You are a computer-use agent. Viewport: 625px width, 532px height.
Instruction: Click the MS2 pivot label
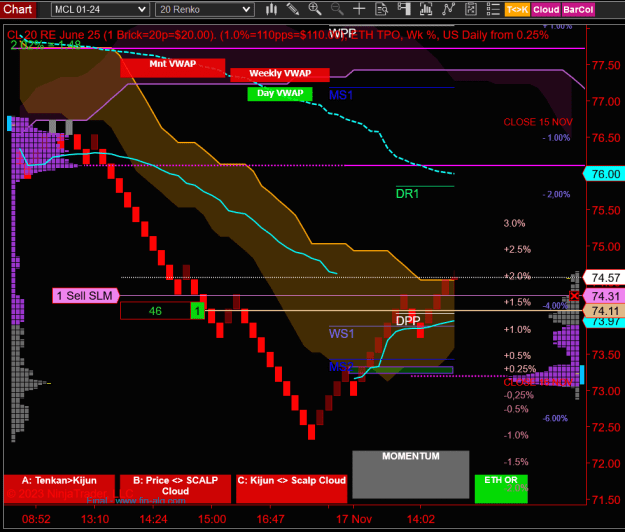pos(341,367)
